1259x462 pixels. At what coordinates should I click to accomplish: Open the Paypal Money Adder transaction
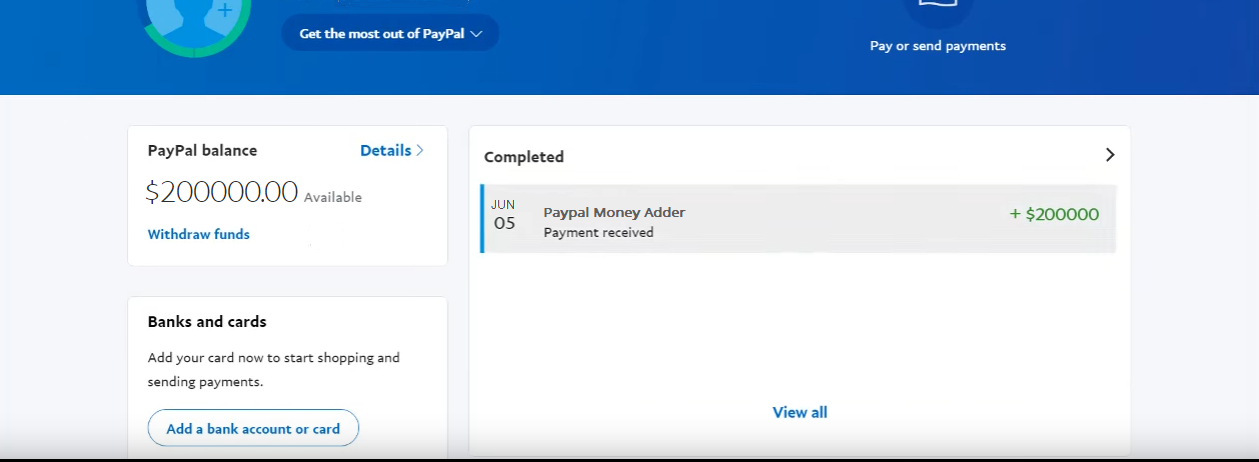click(798, 218)
